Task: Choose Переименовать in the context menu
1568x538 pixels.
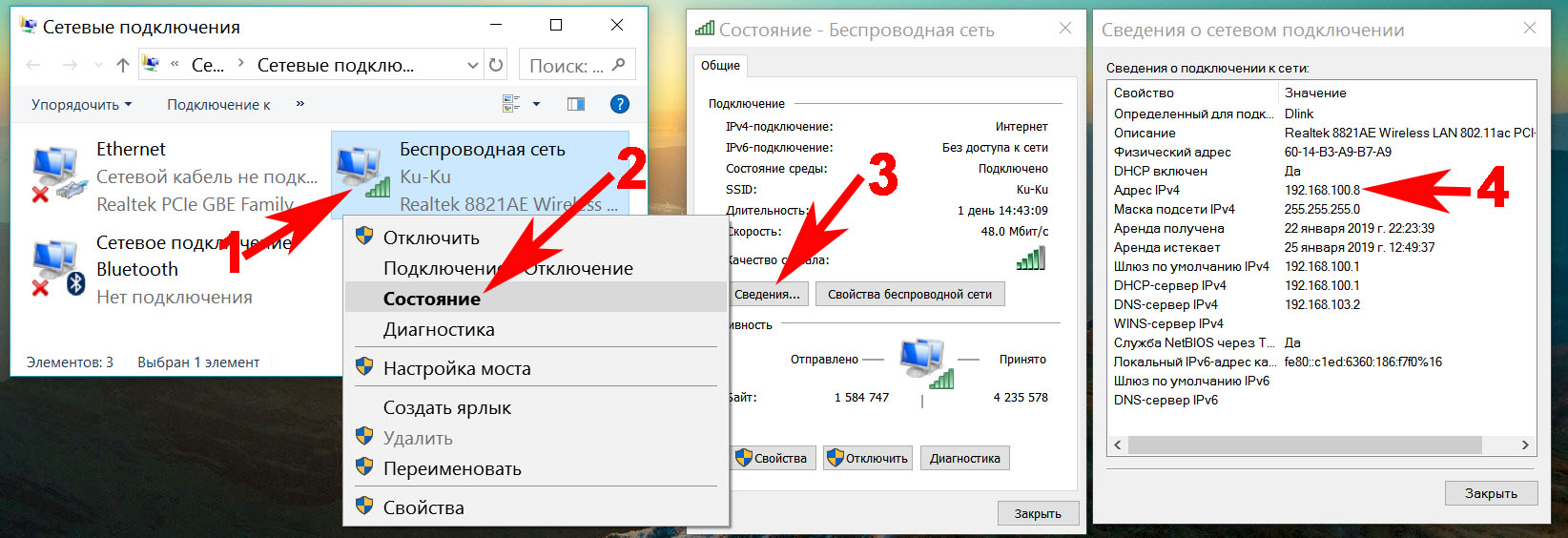Action: [536, 468]
